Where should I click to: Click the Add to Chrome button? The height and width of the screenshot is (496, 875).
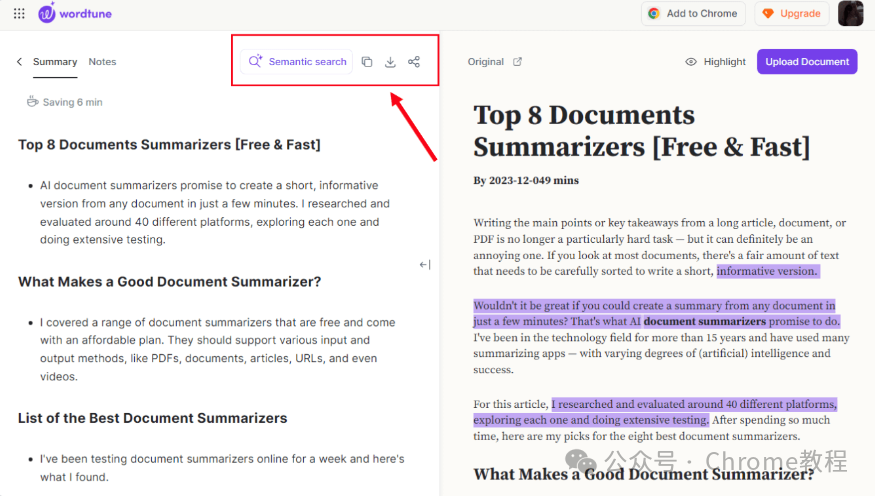(693, 13)
